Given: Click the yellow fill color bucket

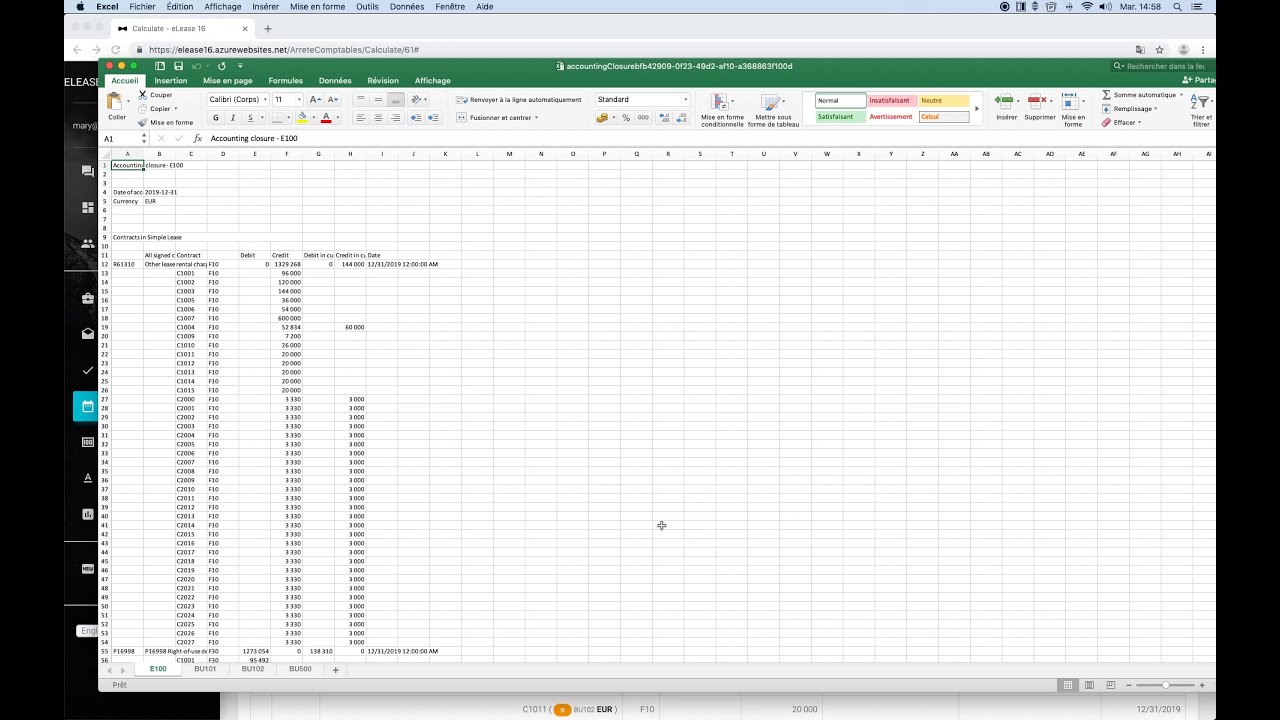Looking at the screenshot, I should (302, 118).
